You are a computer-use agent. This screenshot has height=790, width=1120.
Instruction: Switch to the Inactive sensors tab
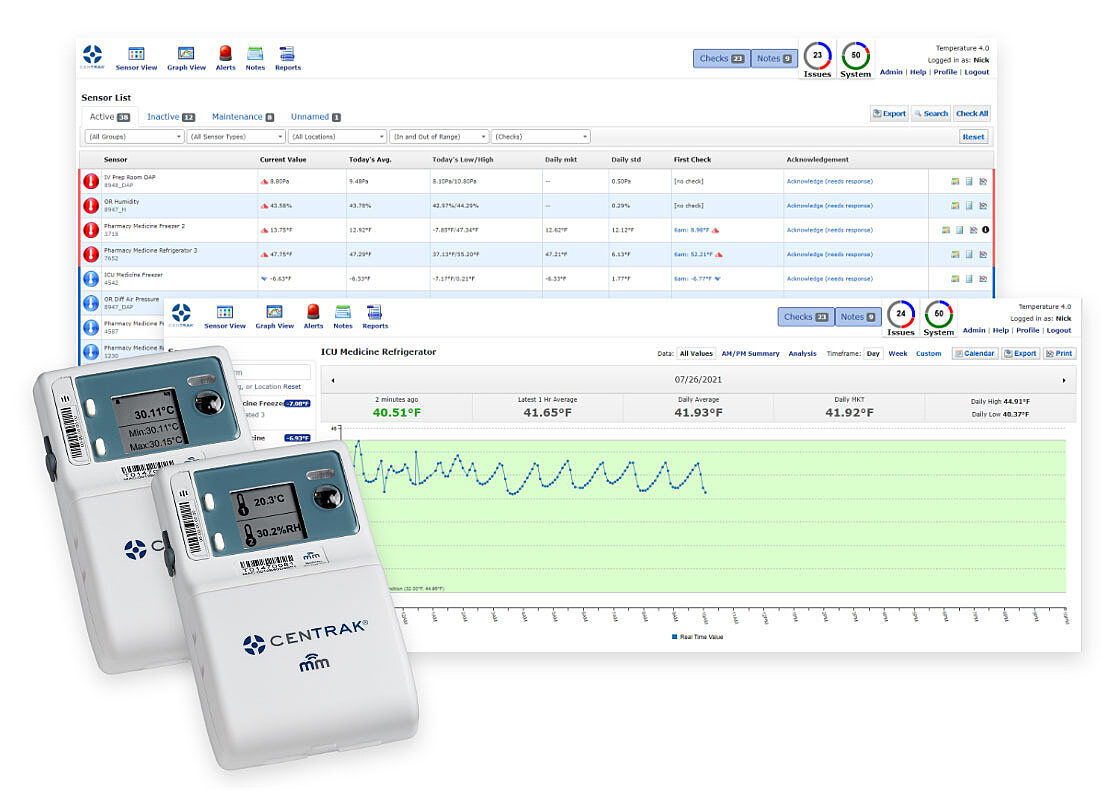click(x=168, y=116)
